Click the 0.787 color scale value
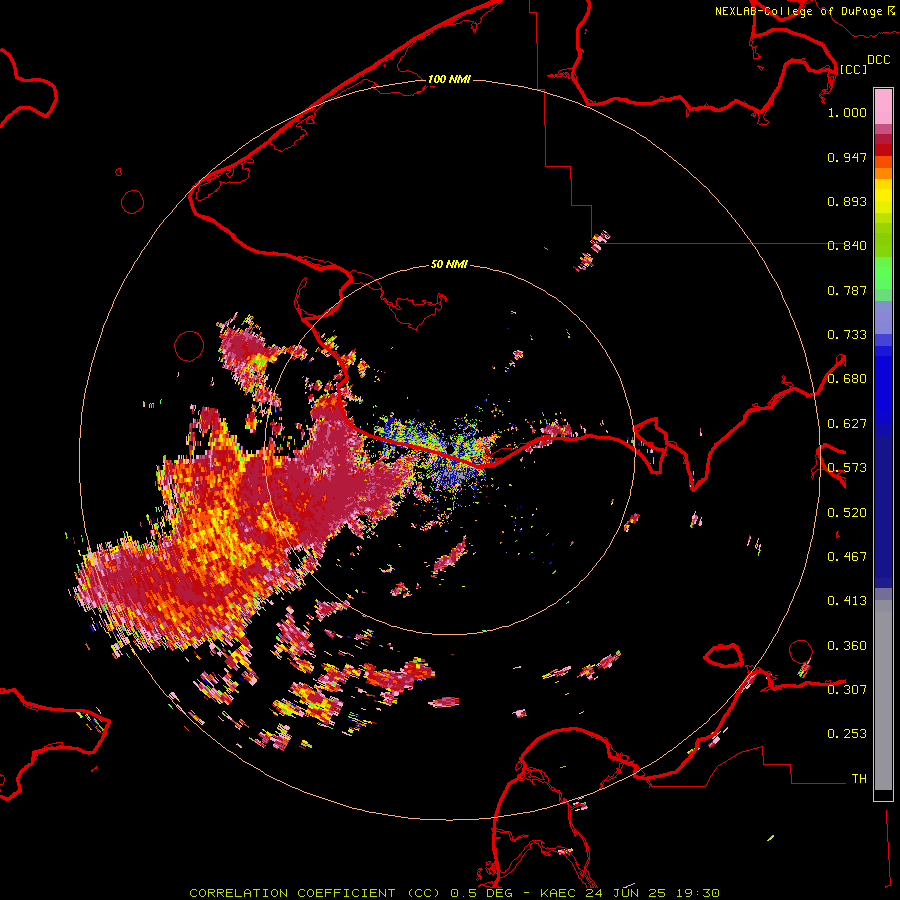This screenshot has height=900, width=900. click(x=847, y=290)
